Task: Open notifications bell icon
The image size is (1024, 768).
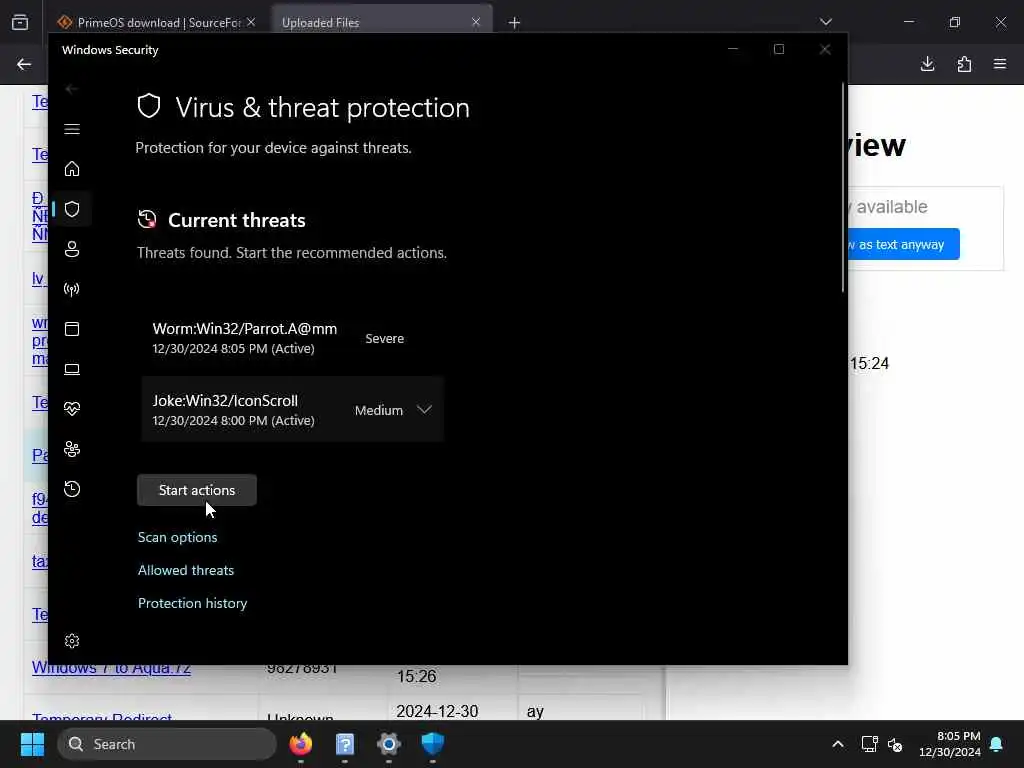Action: pyautogui.click(x=997, y=744)
